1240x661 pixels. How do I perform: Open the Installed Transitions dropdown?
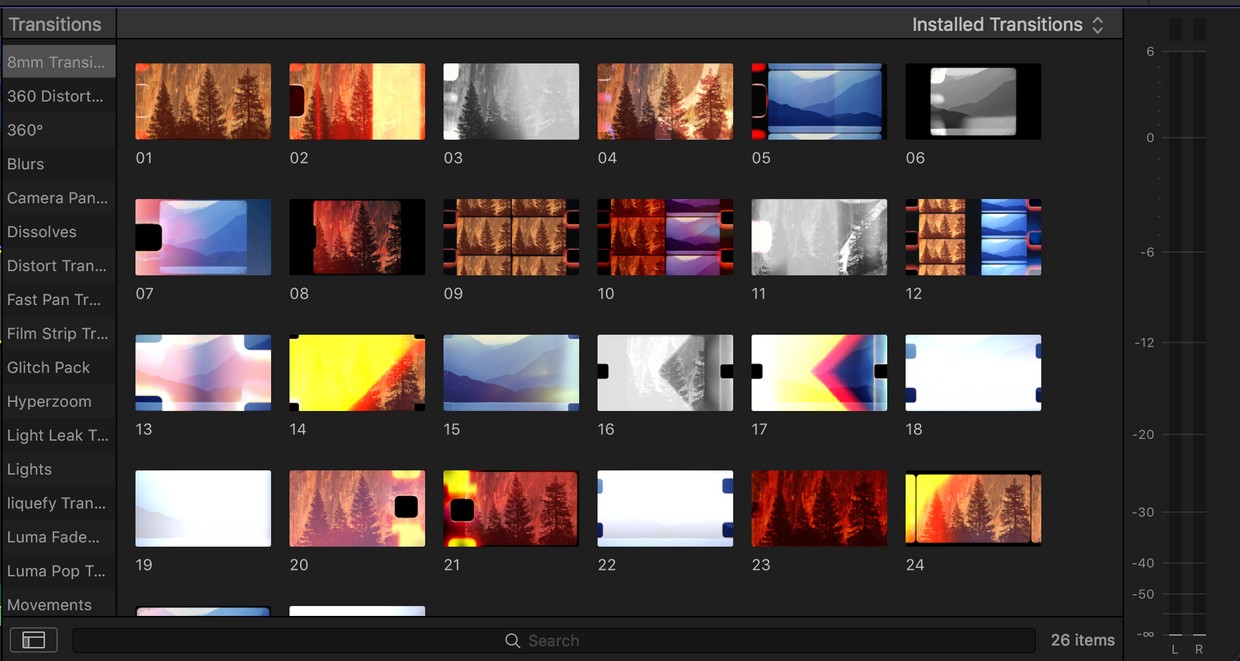(x=996, y=24)
